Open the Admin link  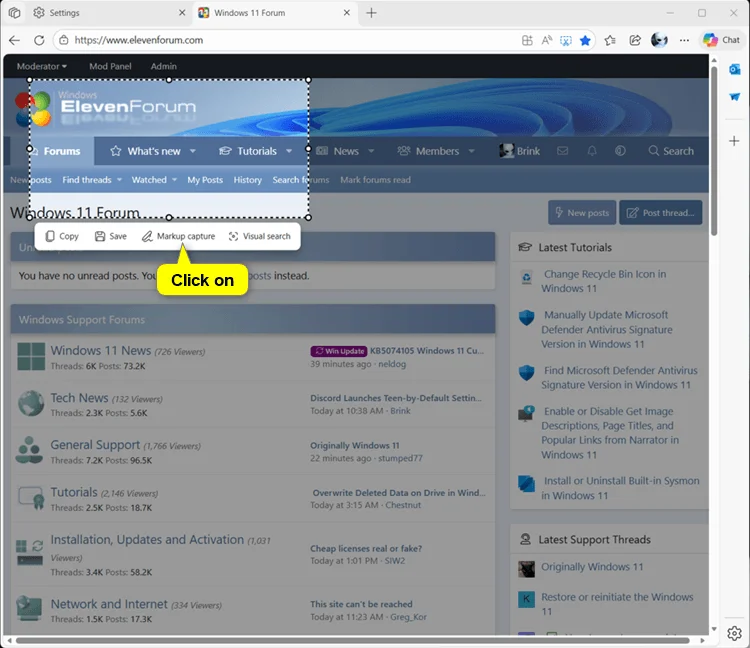point(164,66)
